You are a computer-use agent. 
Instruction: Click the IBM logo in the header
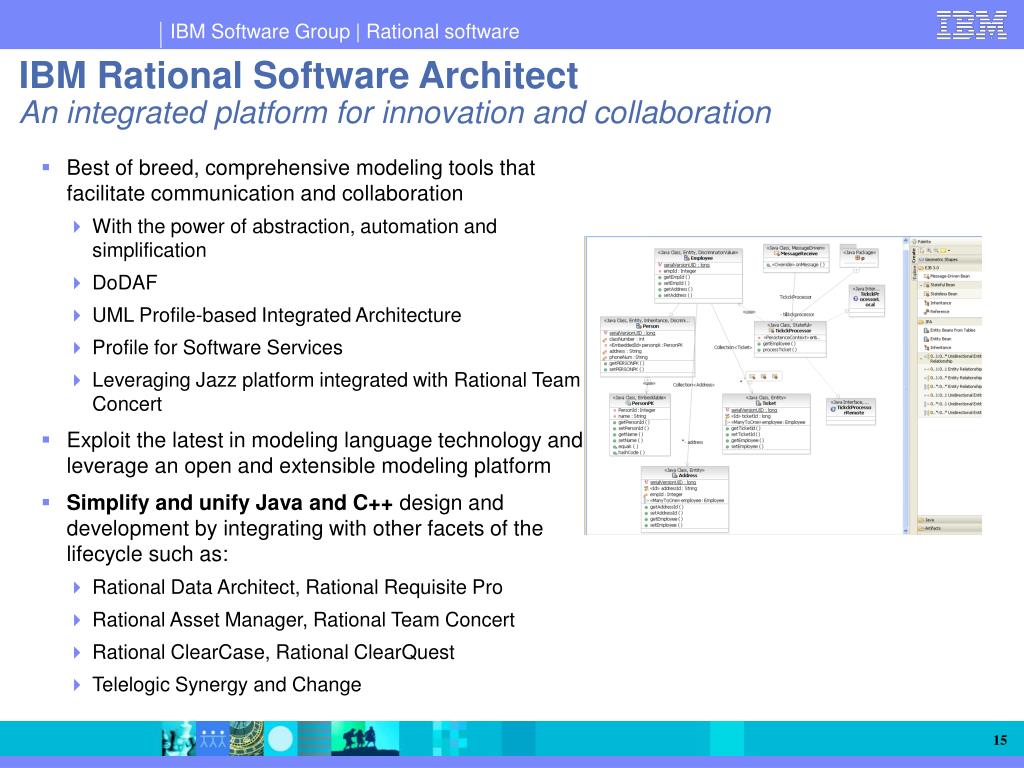tap(971, 25)
